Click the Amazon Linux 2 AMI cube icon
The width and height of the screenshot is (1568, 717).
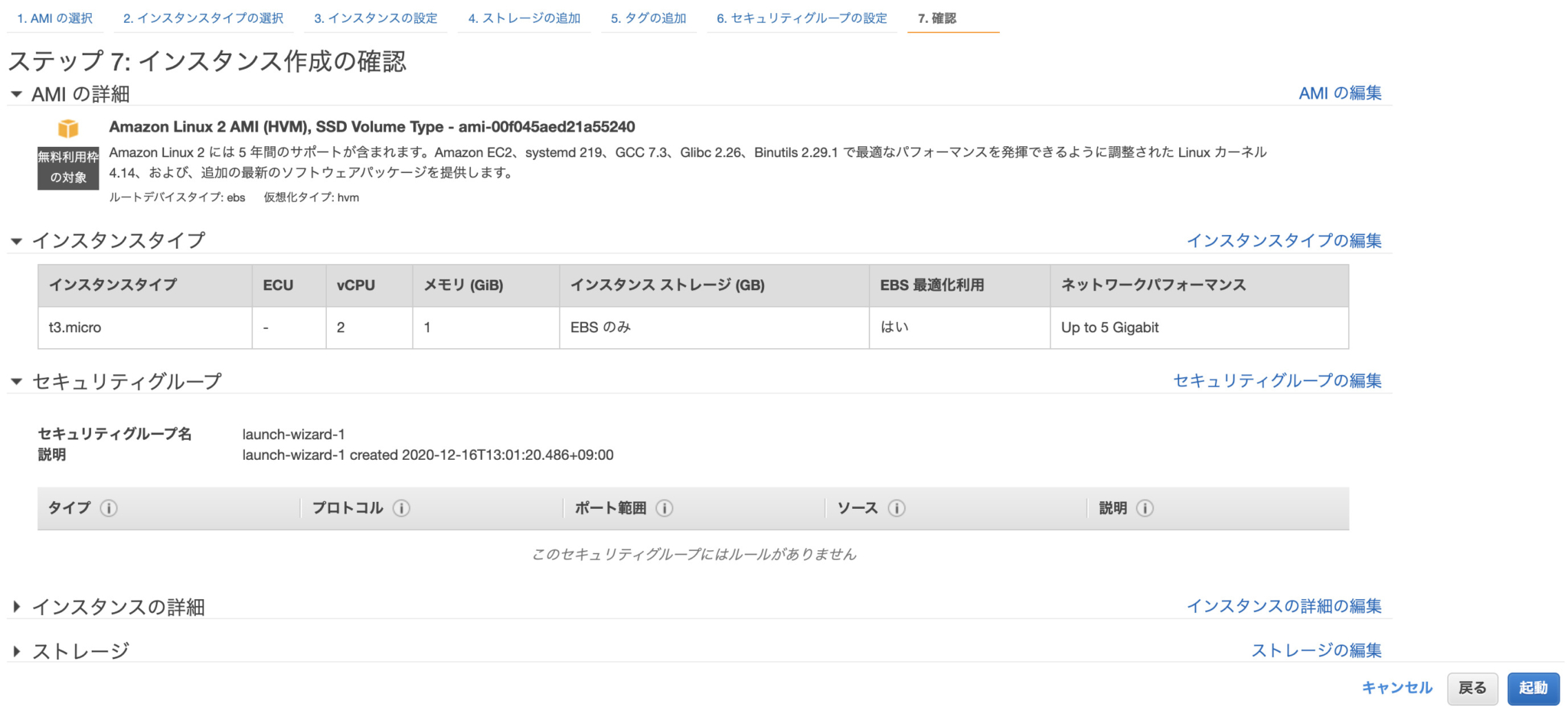tap(68, 127)
